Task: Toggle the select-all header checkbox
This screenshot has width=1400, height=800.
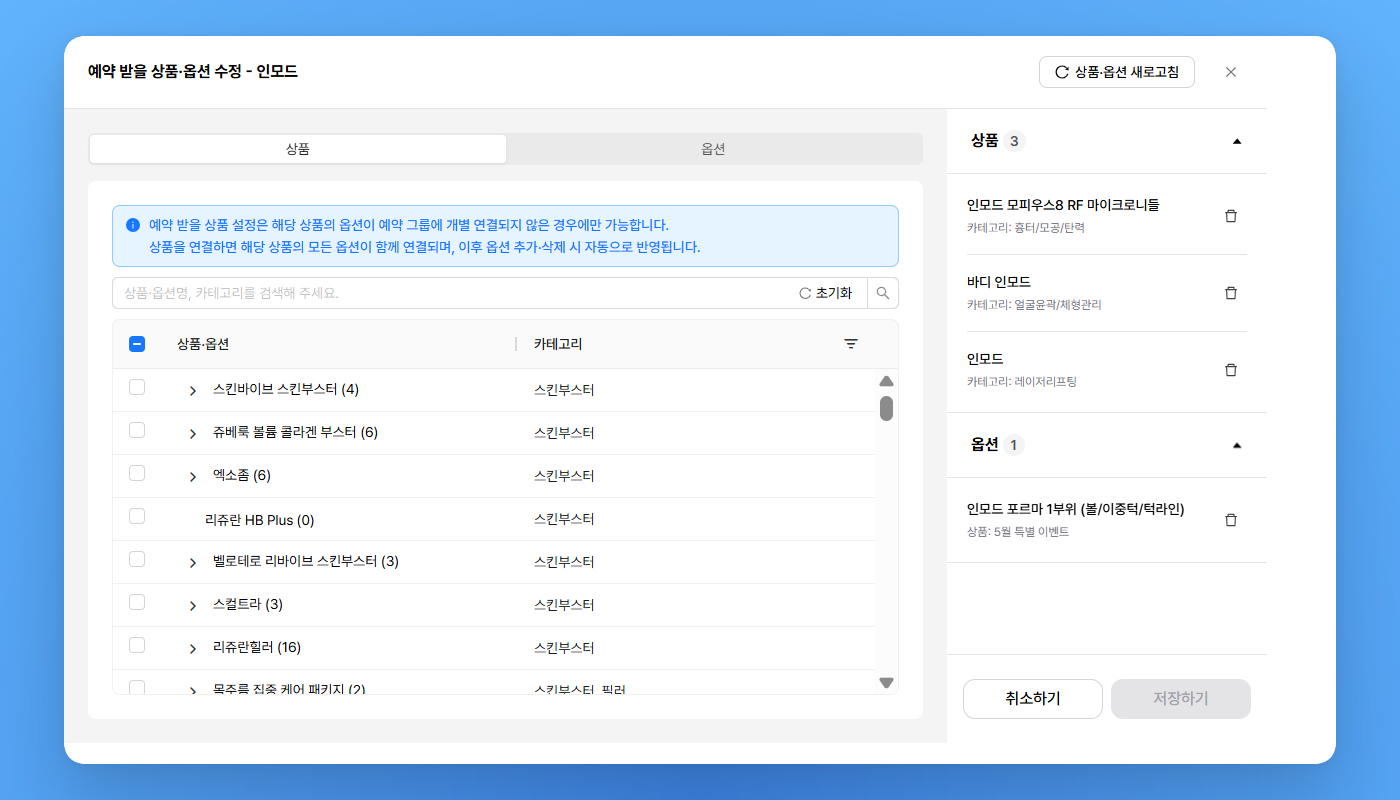Action: pos(137,344)
